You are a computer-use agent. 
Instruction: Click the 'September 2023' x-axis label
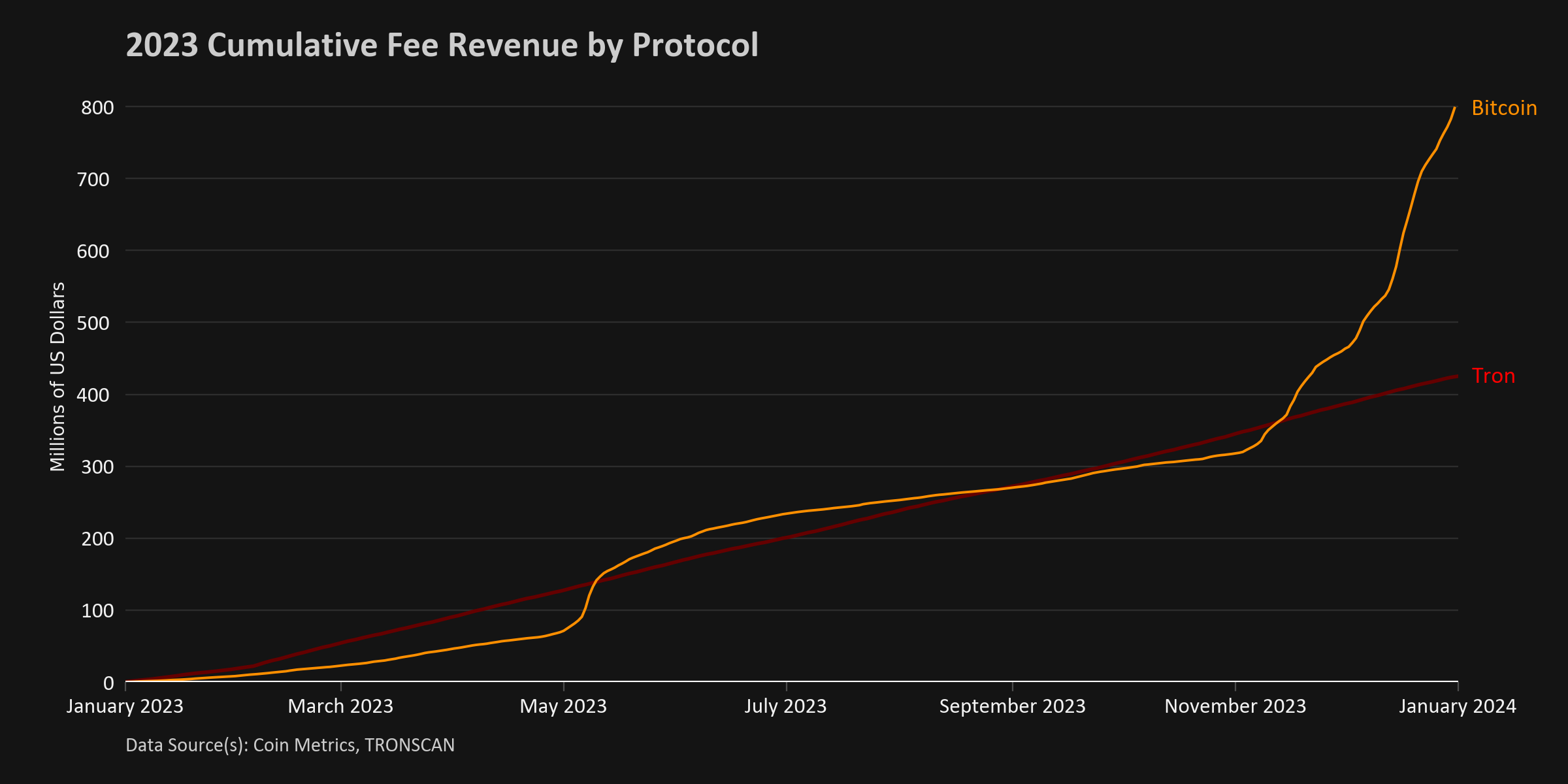1012,706
